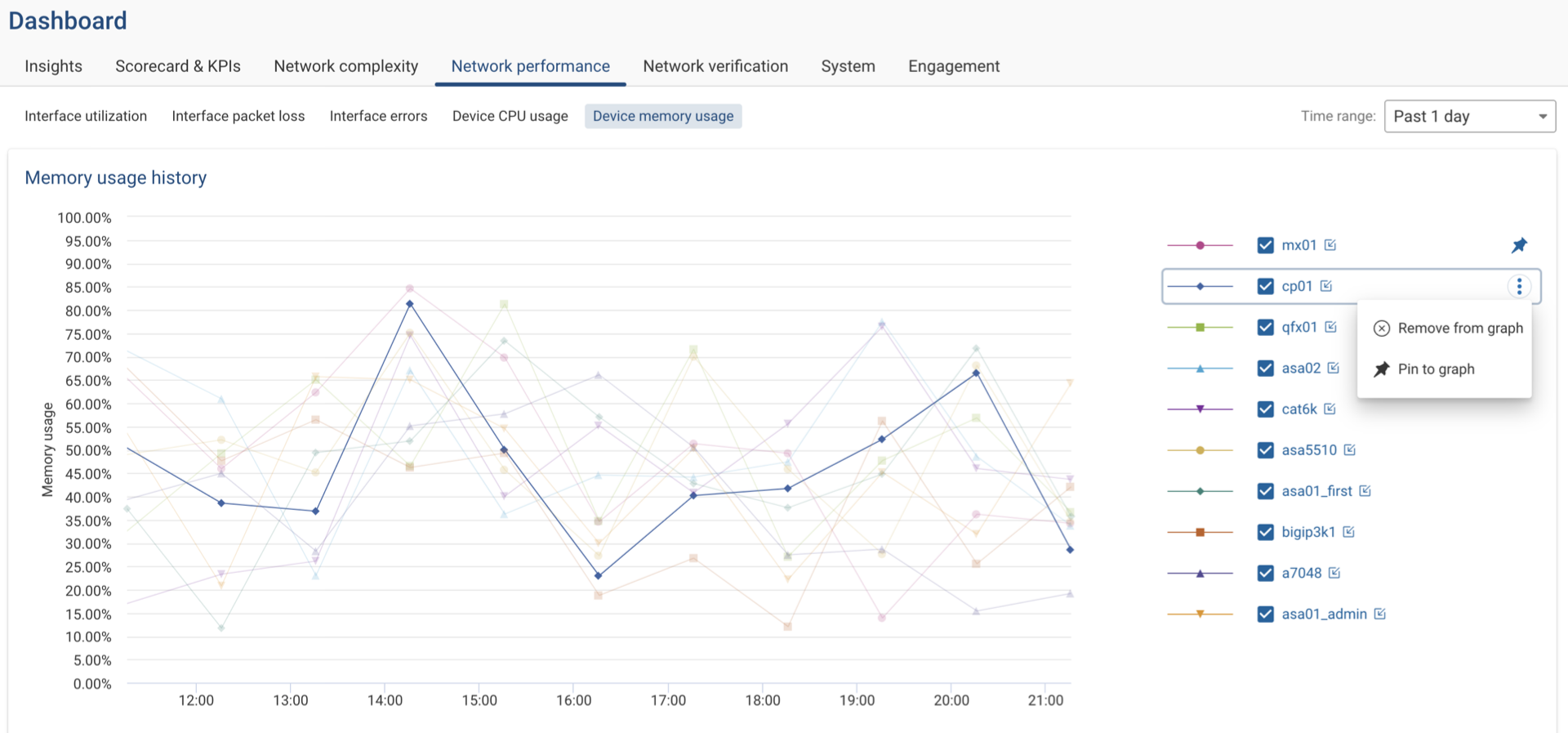The width and height of the screenshot is (1568, 733).
Task: Open the edit icon next to asa01_admin
Action: click(1380, 614)
